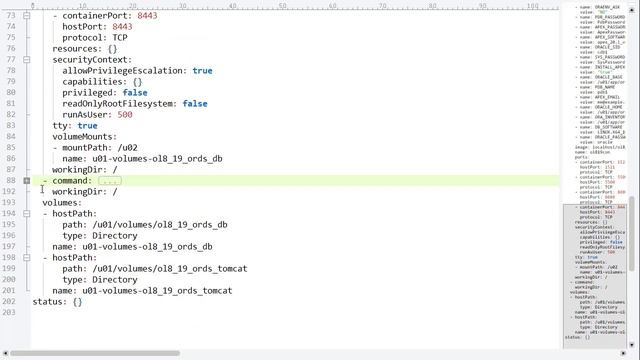Click the 'privileged: false' line
640x360 pixels.
click(105, 93)
